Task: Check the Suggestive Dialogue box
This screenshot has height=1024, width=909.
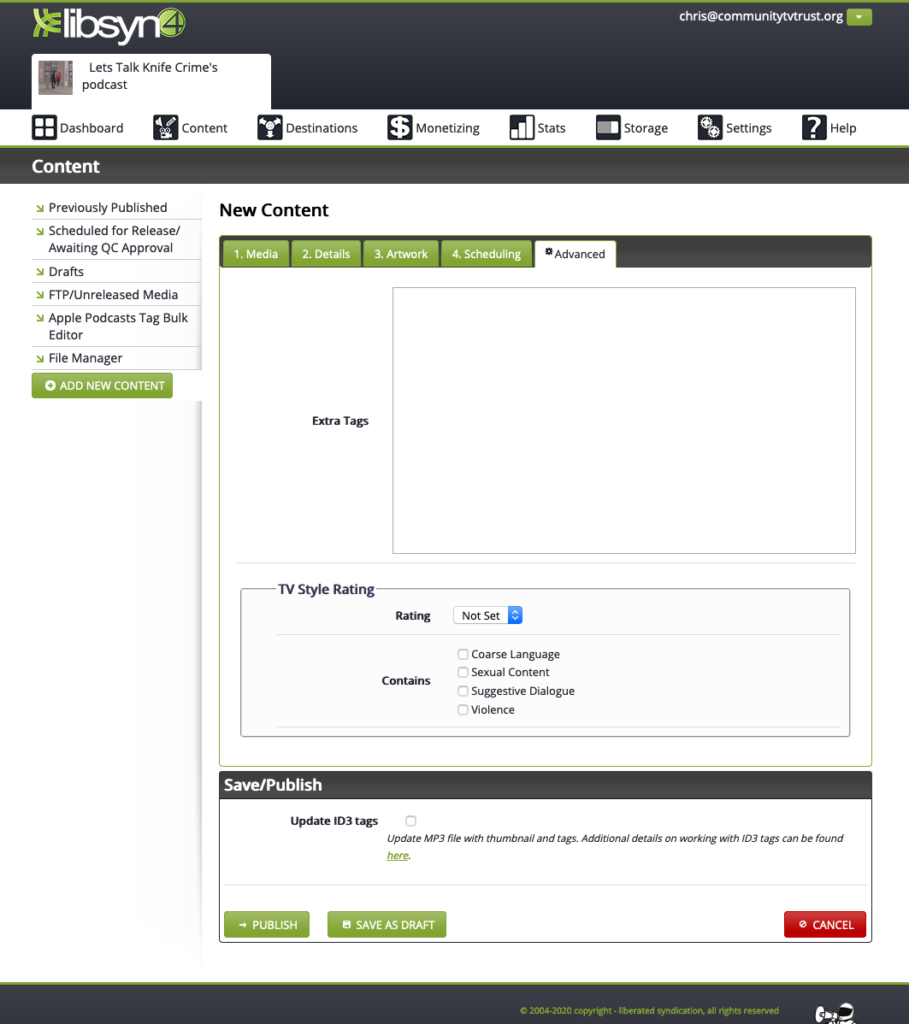Action: (x=463, y=691)
